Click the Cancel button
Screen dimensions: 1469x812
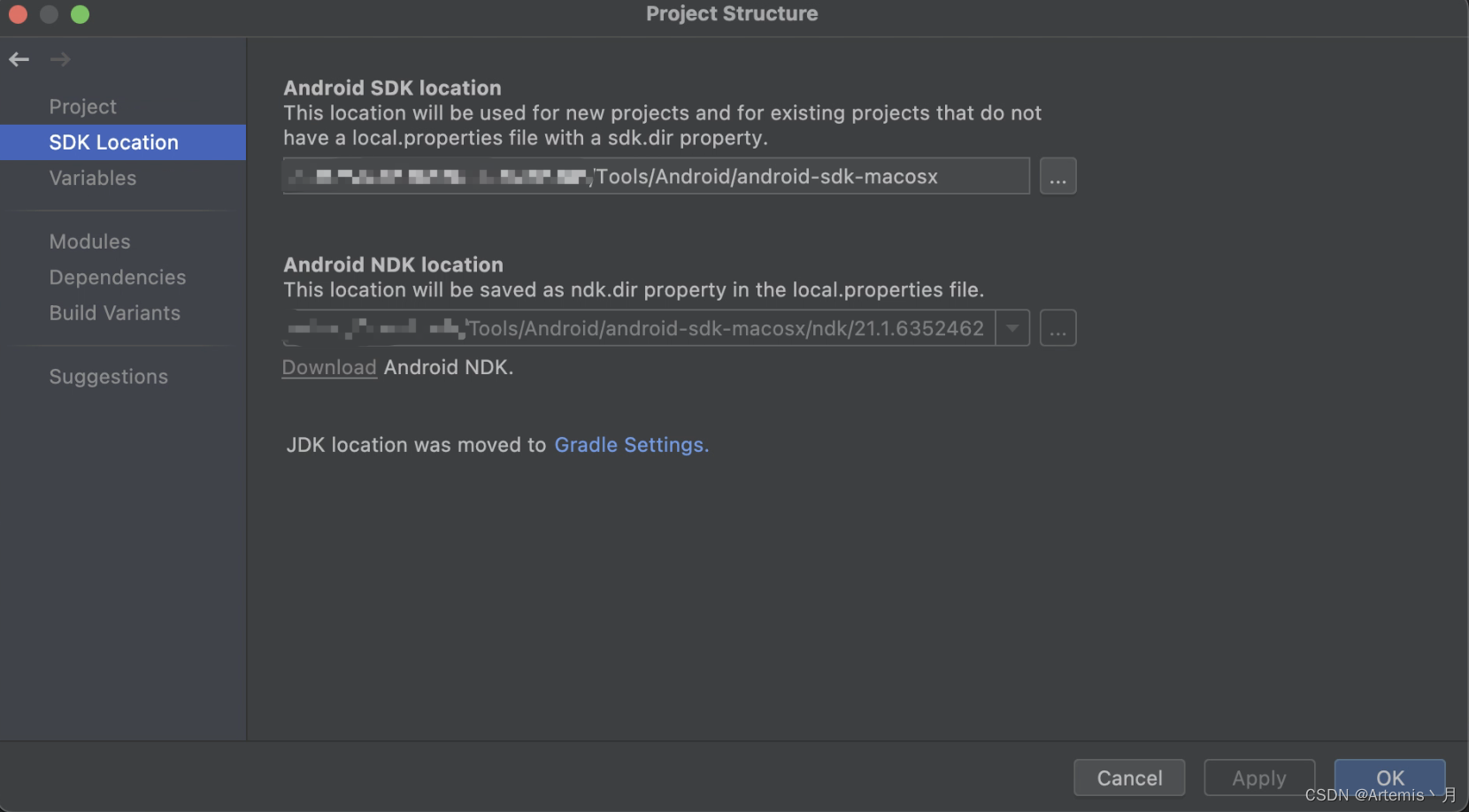1129,778
